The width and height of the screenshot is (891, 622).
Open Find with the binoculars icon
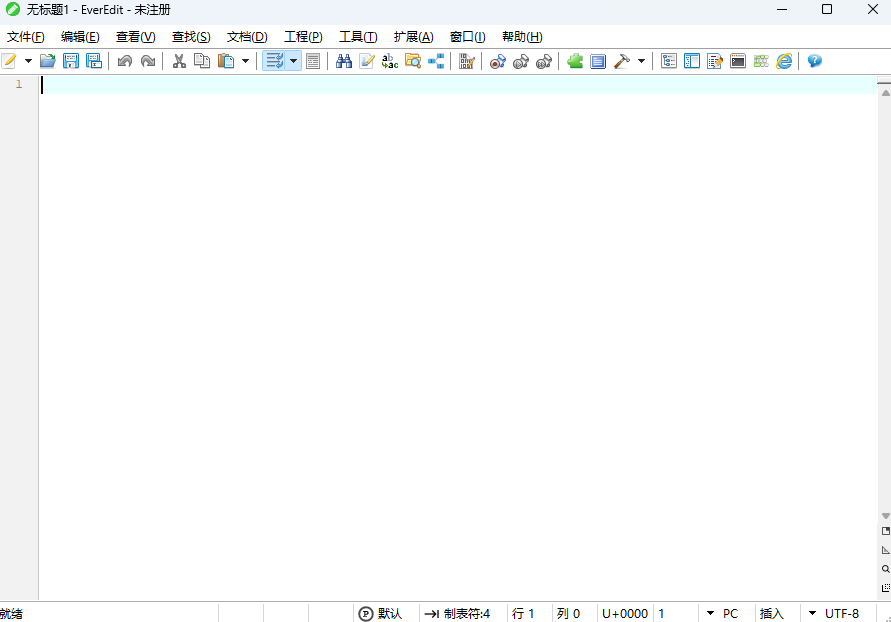point(344,60)
